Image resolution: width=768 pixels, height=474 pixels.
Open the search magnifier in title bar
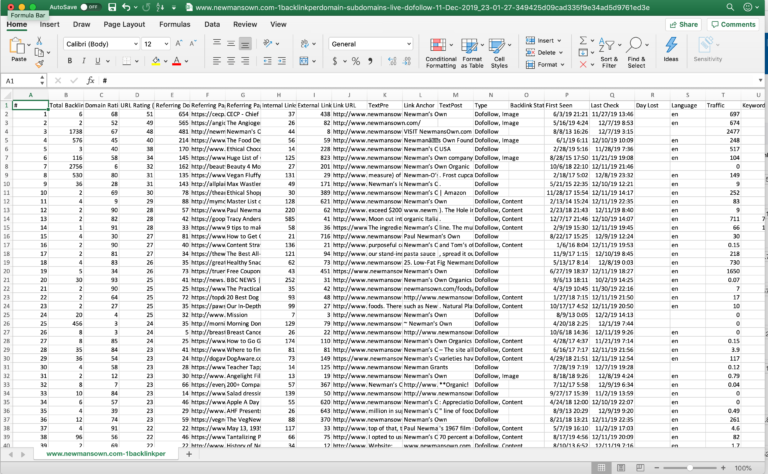730,7
